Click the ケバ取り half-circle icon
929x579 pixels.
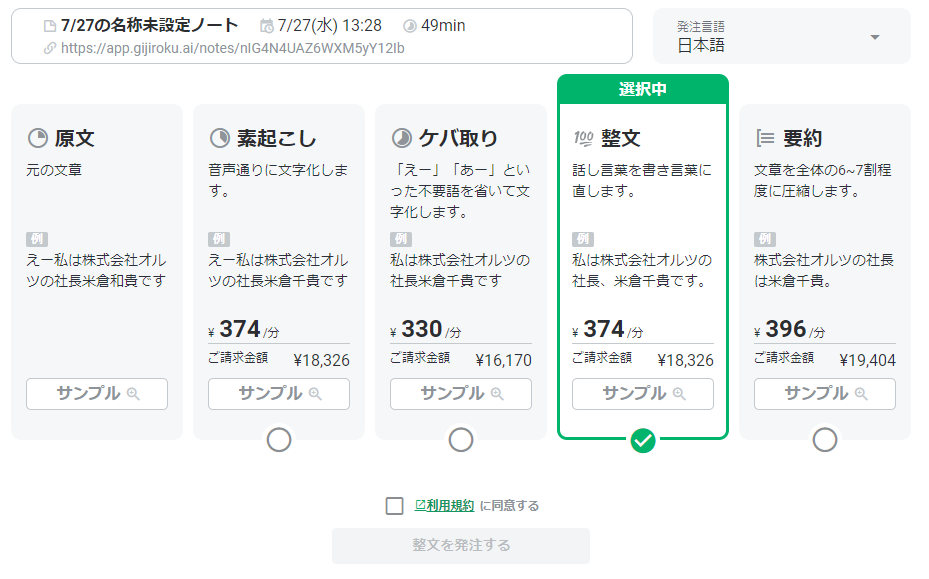[402, 138]
